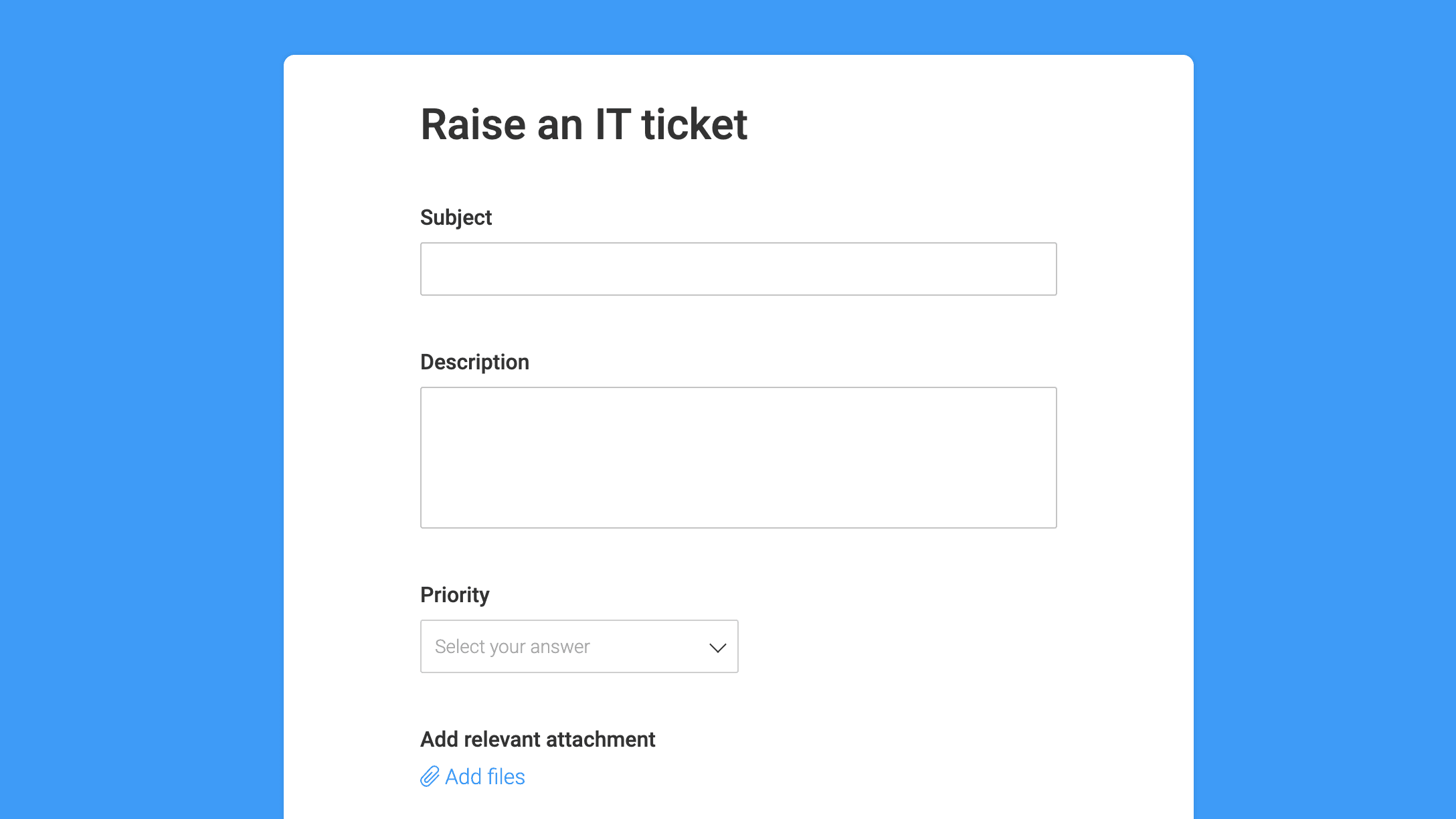1456x819 pixels.
Task: Click inside the Description text area
Action: point(738,458)
